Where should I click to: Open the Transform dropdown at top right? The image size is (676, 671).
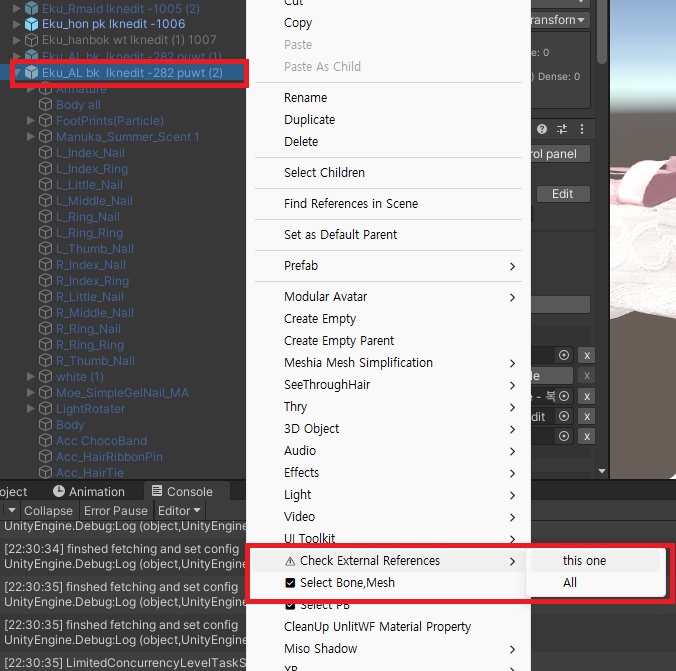[x=559, y=20]
